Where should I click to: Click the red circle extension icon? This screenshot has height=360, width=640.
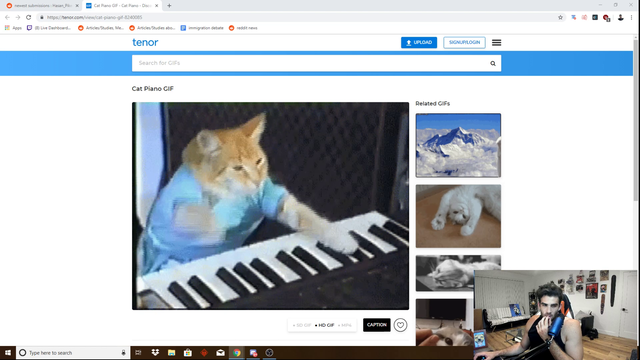[x=606, y=18]
